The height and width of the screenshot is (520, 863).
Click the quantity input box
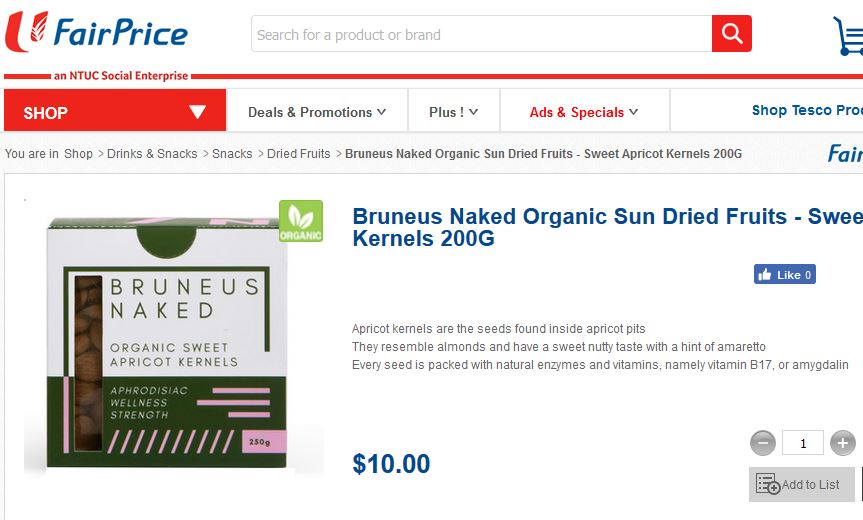tap(803, 443)
